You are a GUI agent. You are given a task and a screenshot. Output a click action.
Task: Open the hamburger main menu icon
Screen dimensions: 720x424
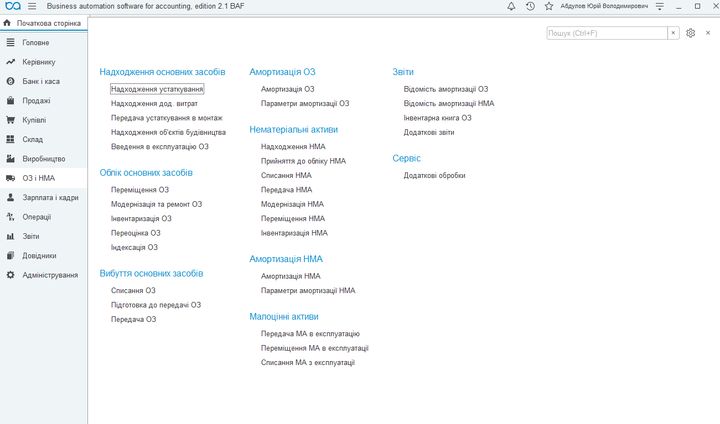(32, 6)
